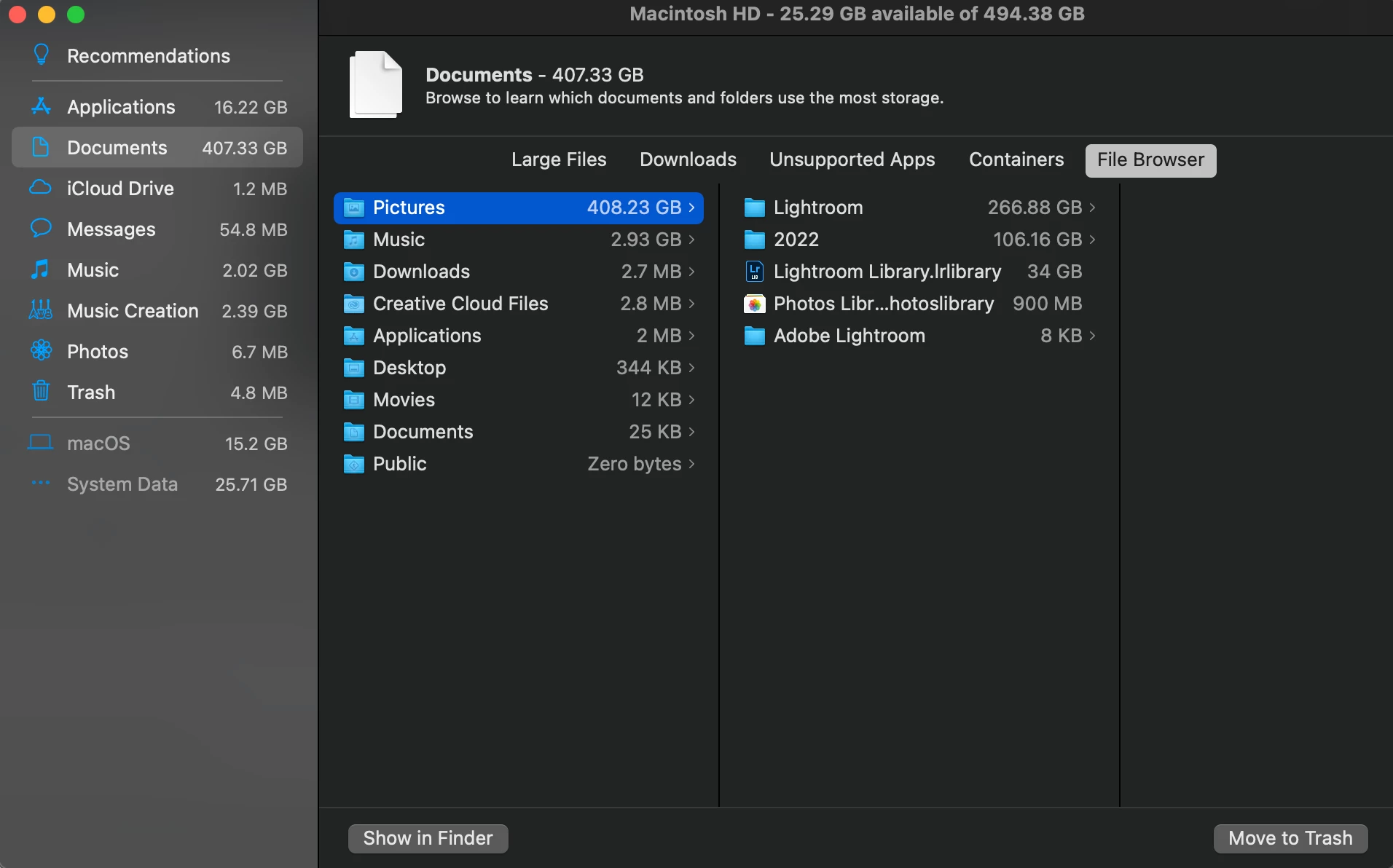Image resolution: width=1393 pixels, height=868 pixels.
Task: Click the Music folder icon in file browser
Action: (354, 240)
